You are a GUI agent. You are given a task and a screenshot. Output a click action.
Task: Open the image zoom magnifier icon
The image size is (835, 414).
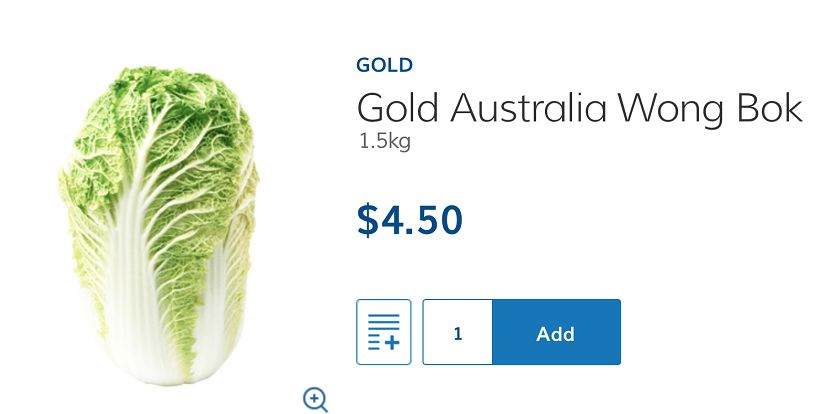315,399
